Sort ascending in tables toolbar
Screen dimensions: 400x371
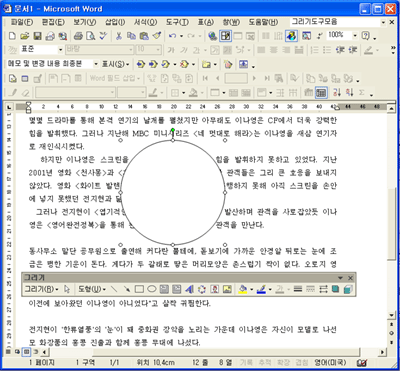coord(337,92)
